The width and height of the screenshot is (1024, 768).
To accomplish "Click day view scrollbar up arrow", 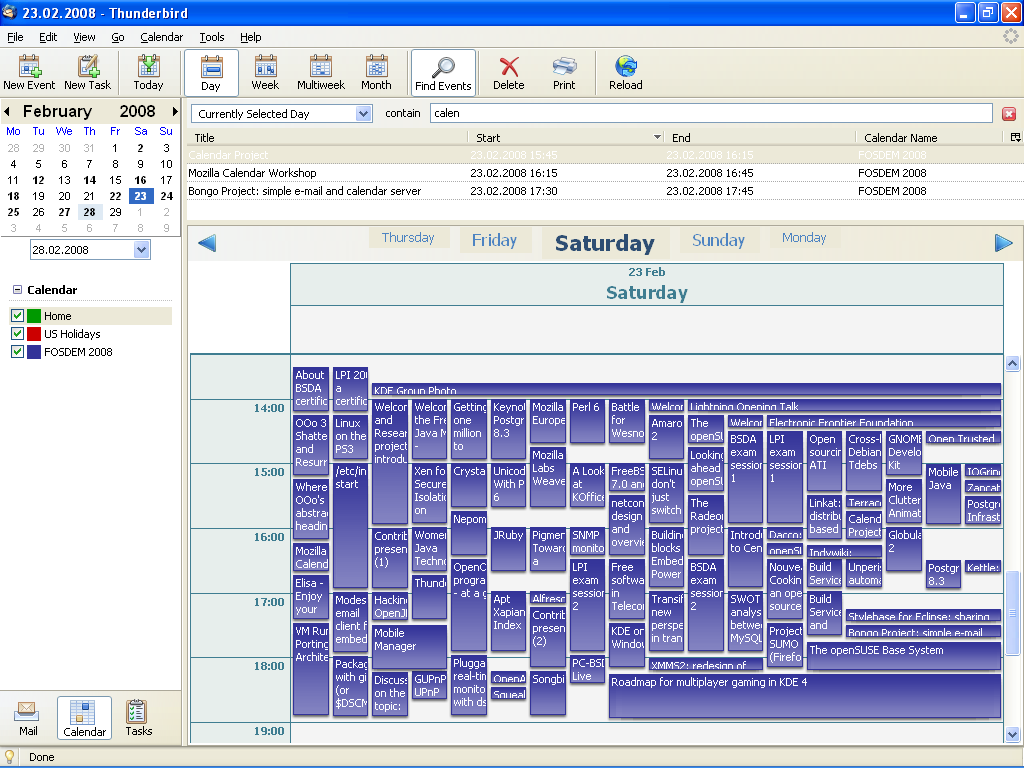I will click(1012, 364).
